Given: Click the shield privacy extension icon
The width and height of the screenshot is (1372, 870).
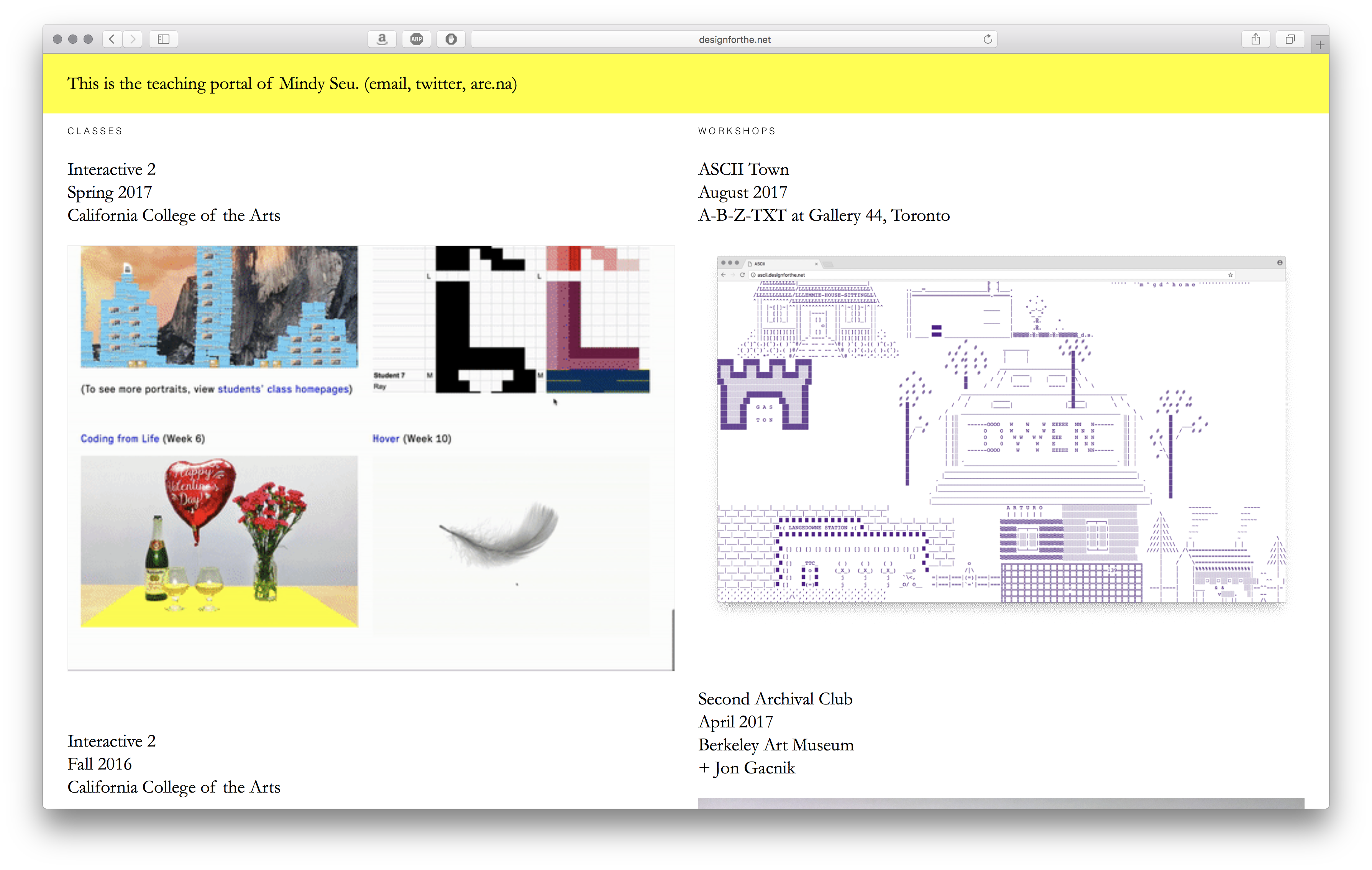Looking at the screenshot, I should pyautogui.click(x=451, y=39).
